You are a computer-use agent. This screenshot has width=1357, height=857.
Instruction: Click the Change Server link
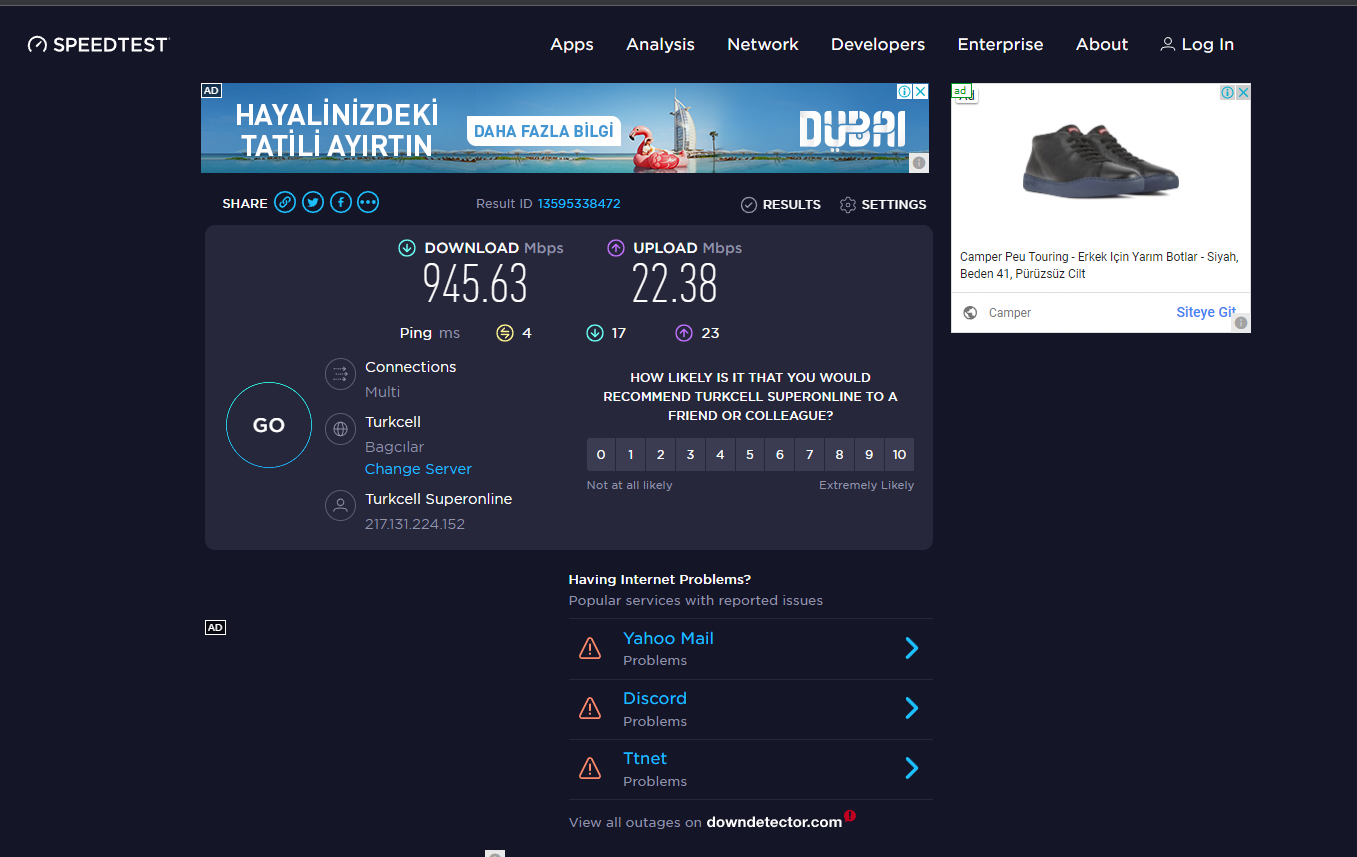click(x=418, y=469)
